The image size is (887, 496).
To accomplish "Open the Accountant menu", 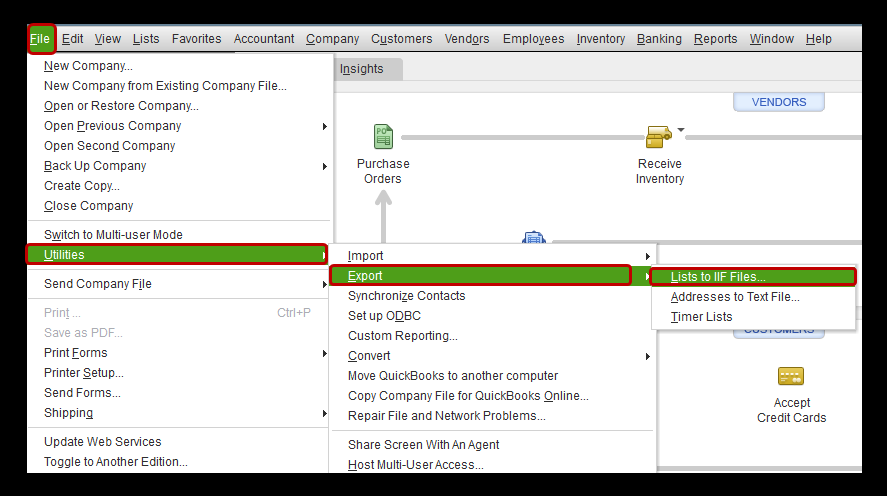I will pyautogui.click(x=264, y=39).
